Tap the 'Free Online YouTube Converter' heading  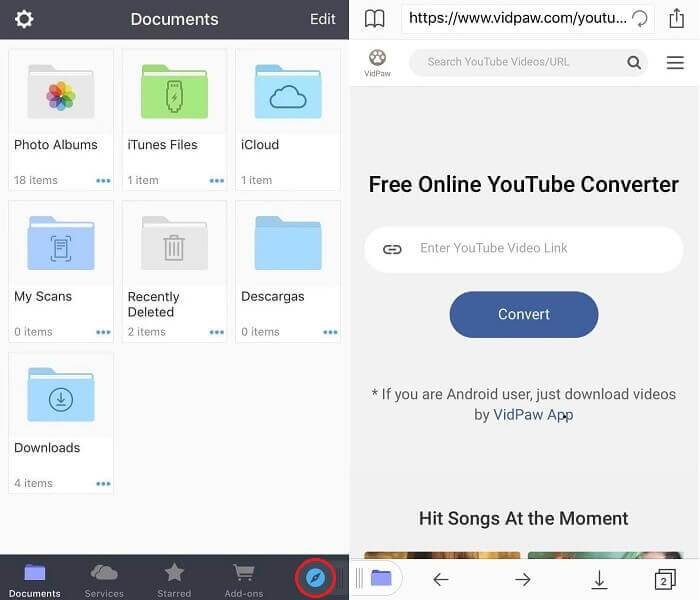(x=524, y=184)
